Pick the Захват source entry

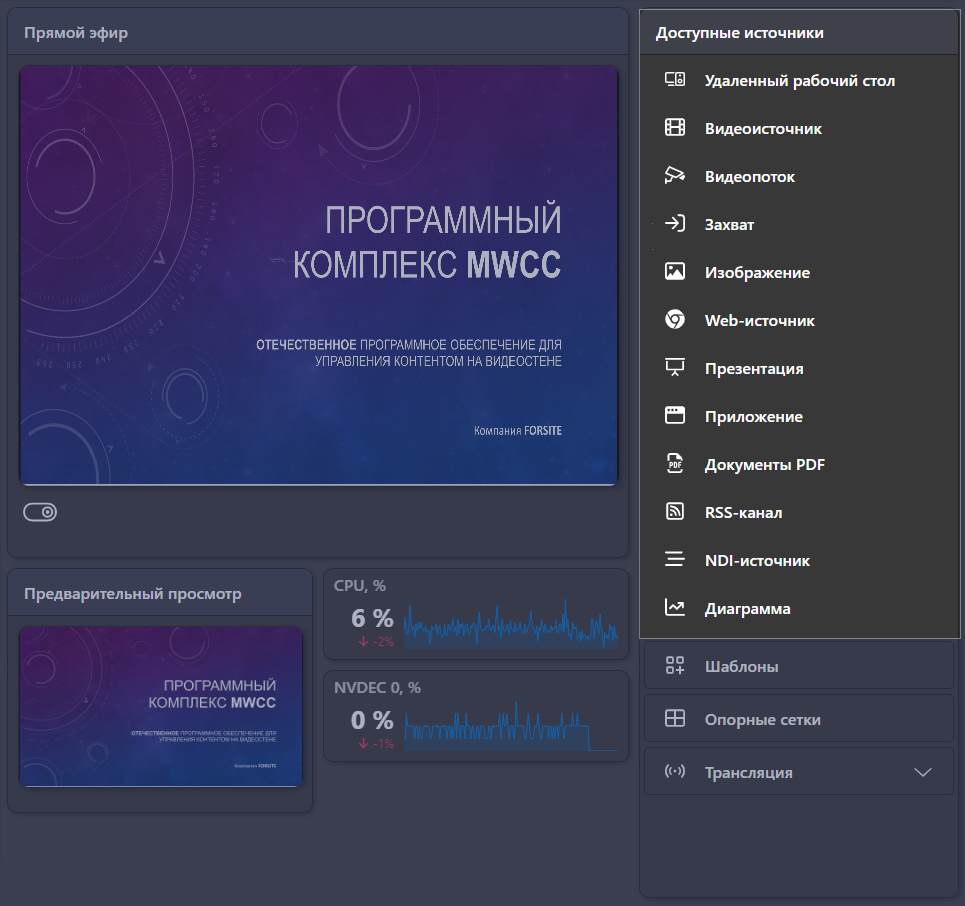[799, 224]
